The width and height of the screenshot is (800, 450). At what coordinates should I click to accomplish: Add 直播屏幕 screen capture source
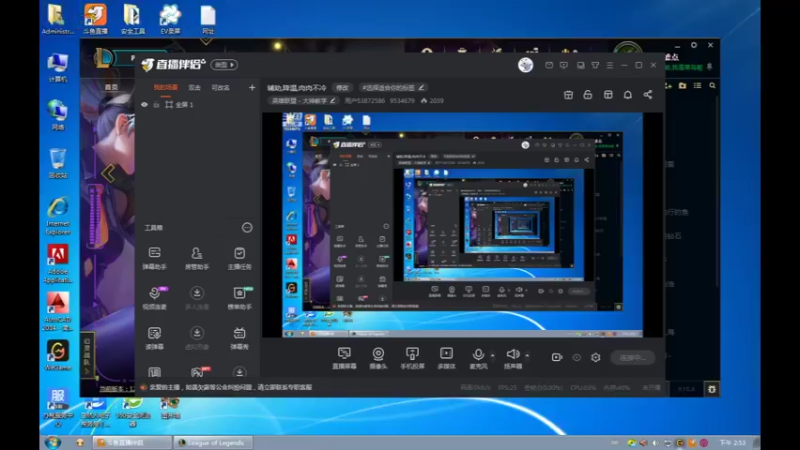[x=344, y=358]
